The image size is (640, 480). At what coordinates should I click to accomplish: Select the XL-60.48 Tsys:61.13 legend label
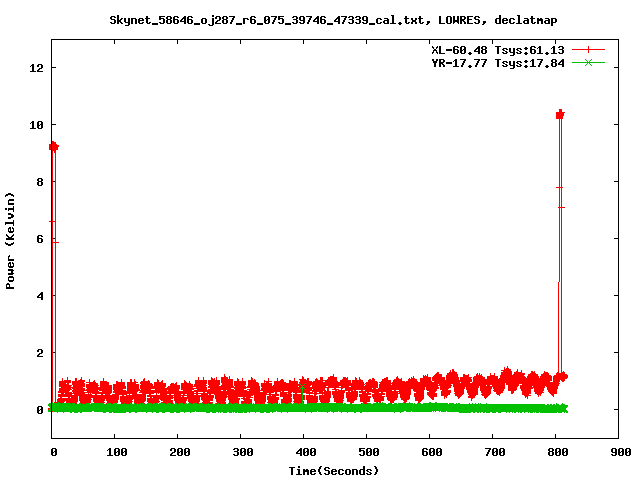(x=498, y=50)
